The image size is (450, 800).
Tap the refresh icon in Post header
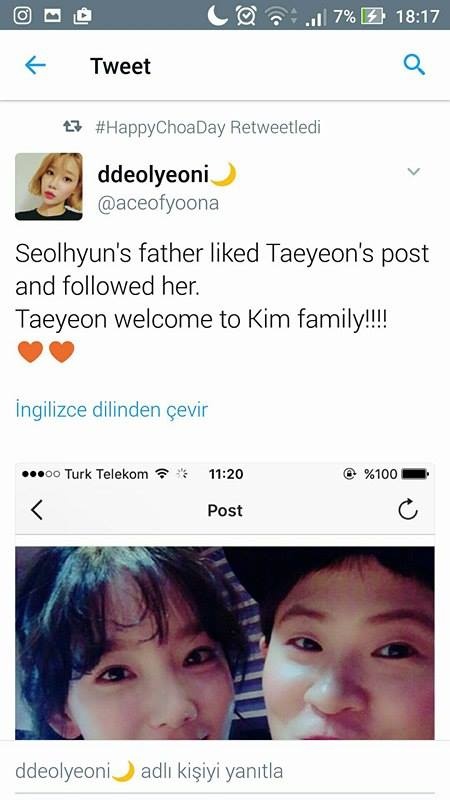click(x=408, y=509)
